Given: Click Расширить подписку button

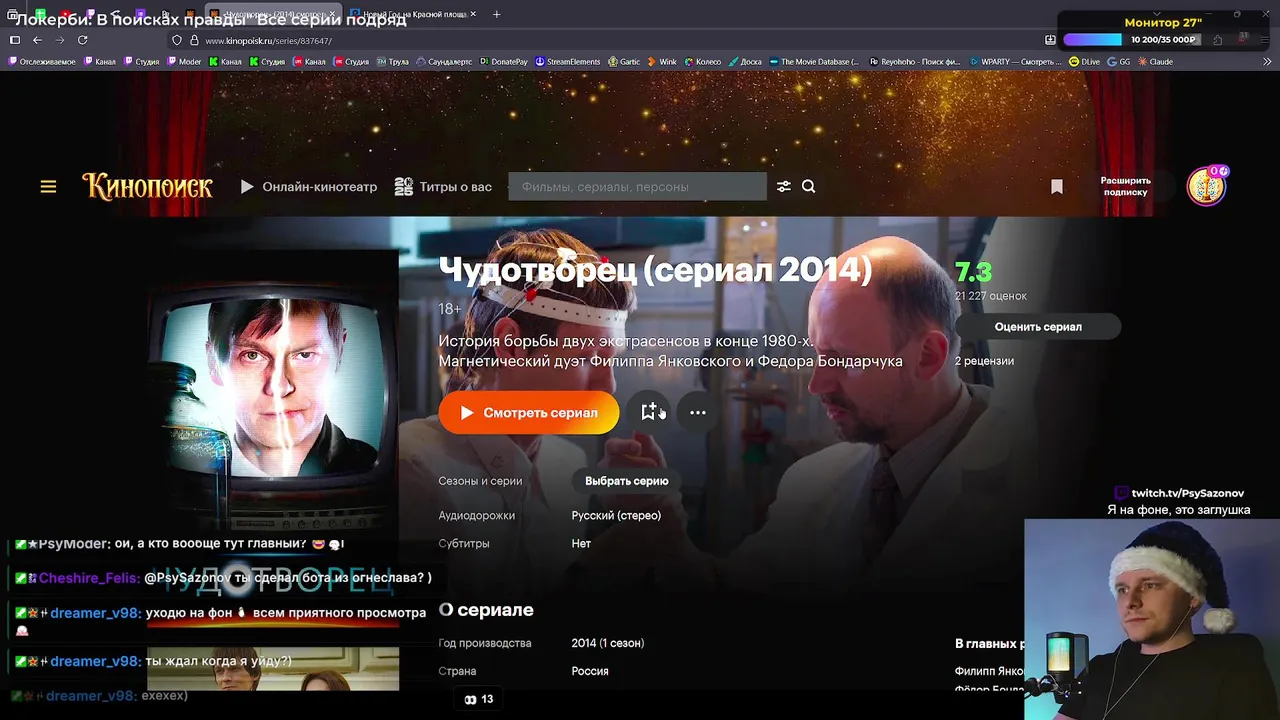Looking at the screenshot, I should (x=1126, y=186).
